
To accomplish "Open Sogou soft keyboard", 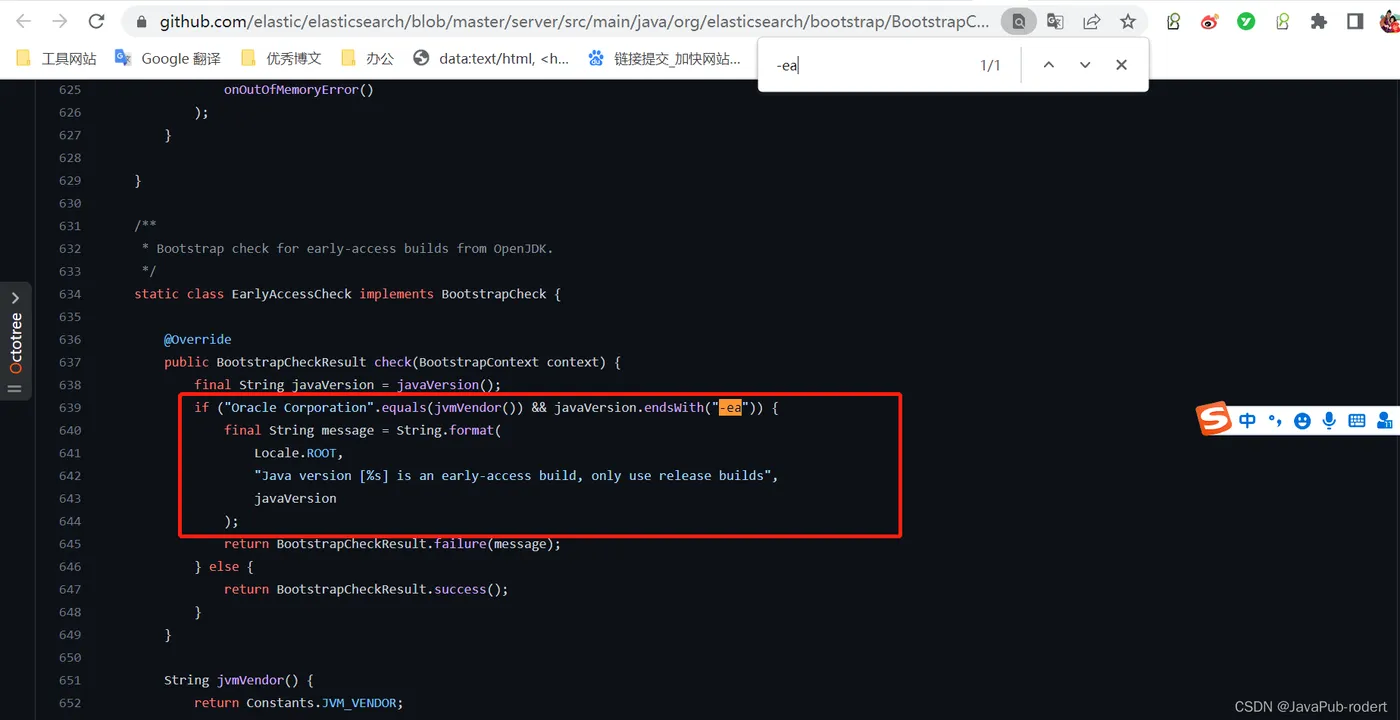I will tap(1357, 421).
